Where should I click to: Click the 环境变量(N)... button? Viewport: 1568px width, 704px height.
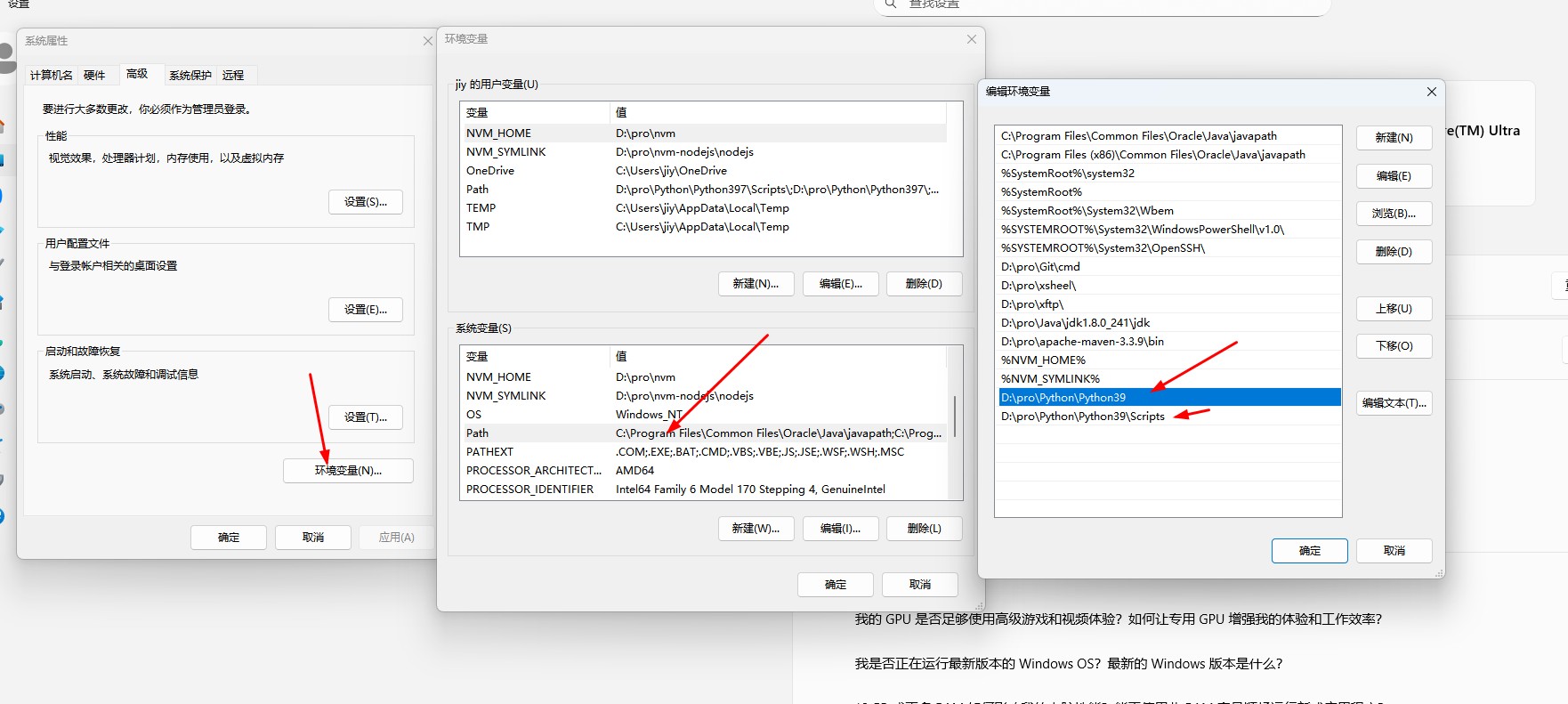[x=348, y=471]
